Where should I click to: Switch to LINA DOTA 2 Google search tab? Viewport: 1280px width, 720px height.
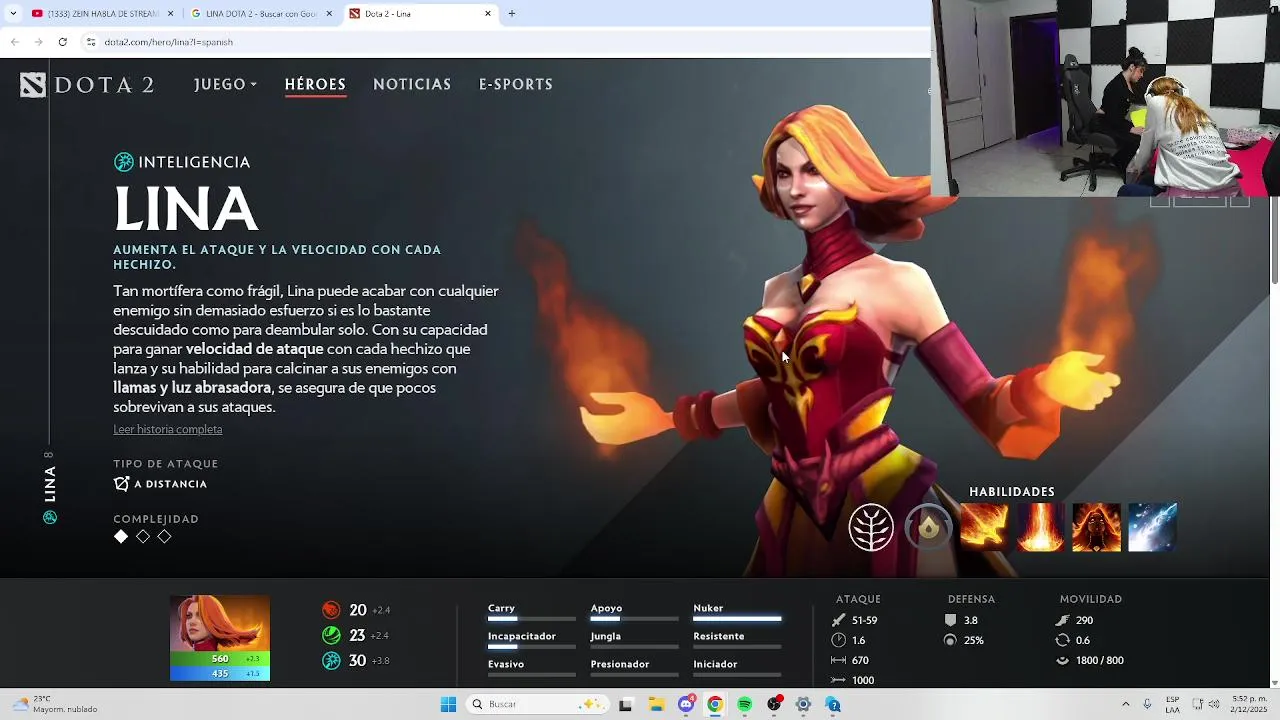(260, 14)
